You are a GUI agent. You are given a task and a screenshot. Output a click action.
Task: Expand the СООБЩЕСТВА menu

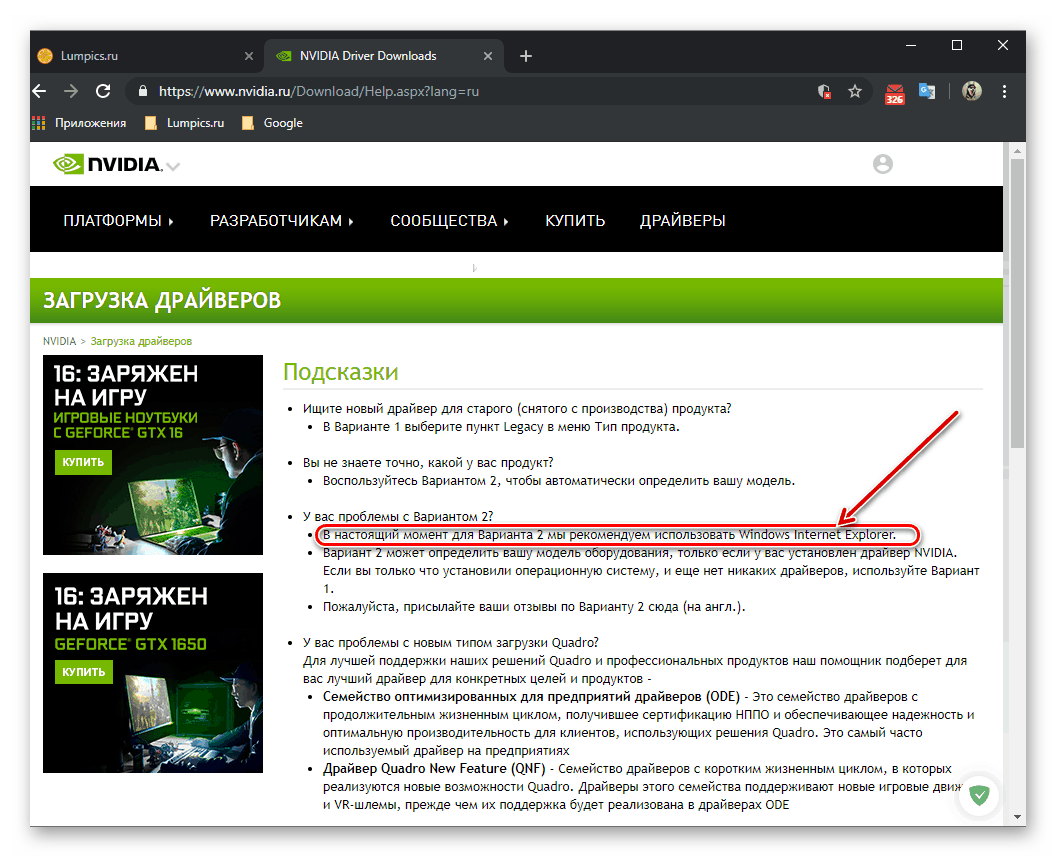point(449,221)
